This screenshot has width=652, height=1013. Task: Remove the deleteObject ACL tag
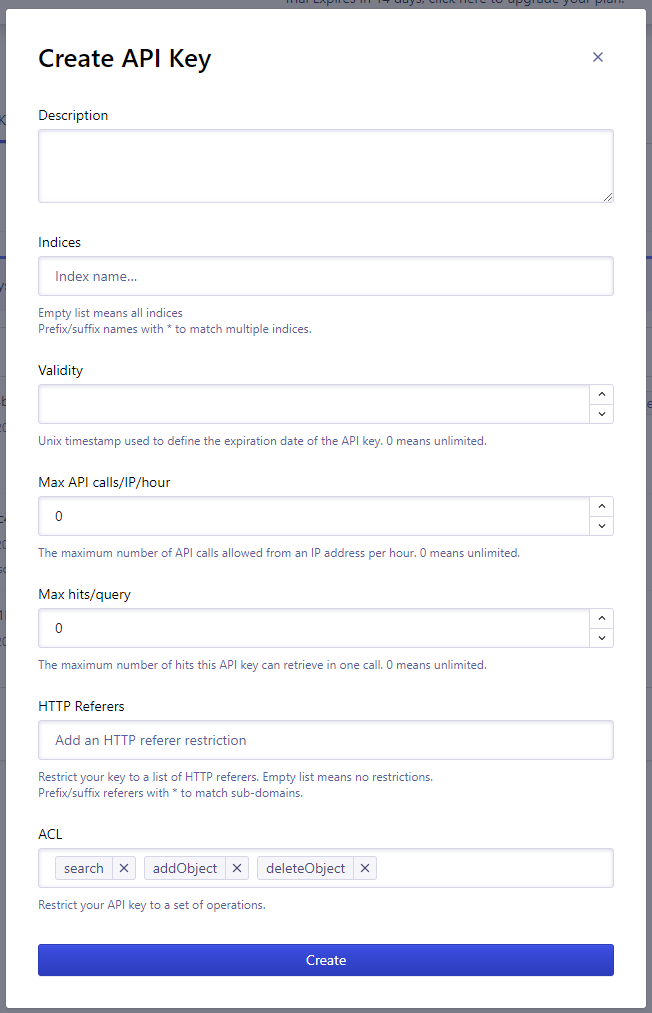pos(365,868)
